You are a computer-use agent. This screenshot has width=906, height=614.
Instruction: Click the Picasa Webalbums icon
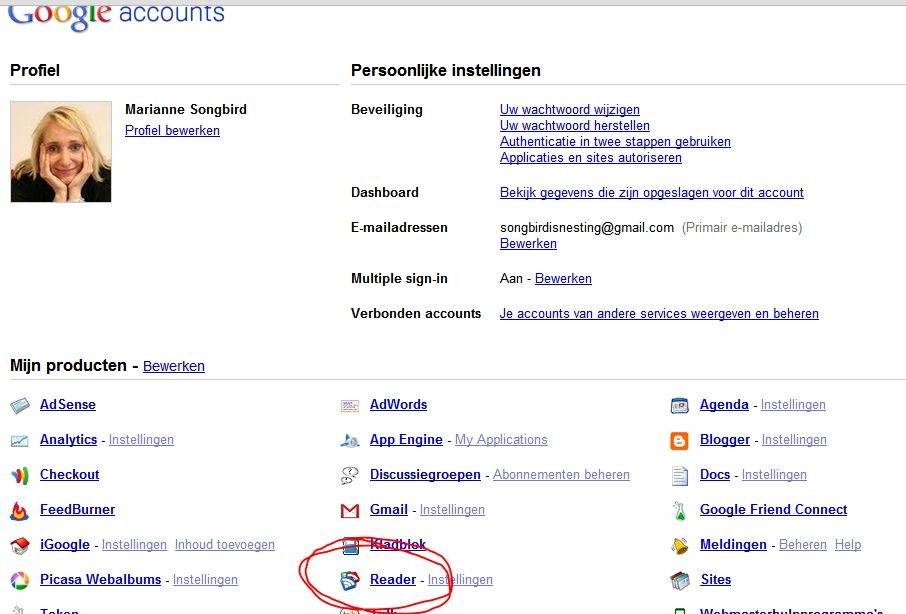[x=20, y=580]
